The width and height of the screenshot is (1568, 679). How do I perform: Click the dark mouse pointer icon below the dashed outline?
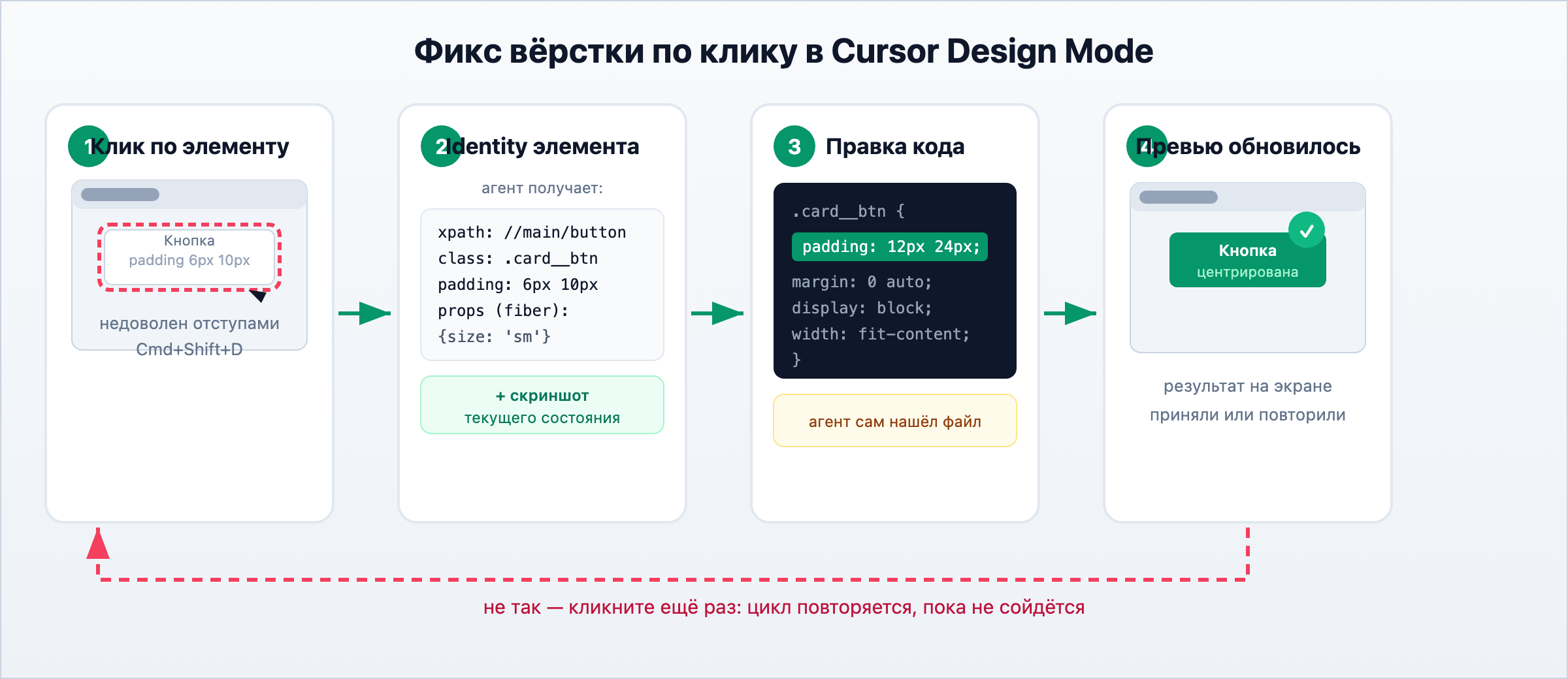click(x=259, y=296)
